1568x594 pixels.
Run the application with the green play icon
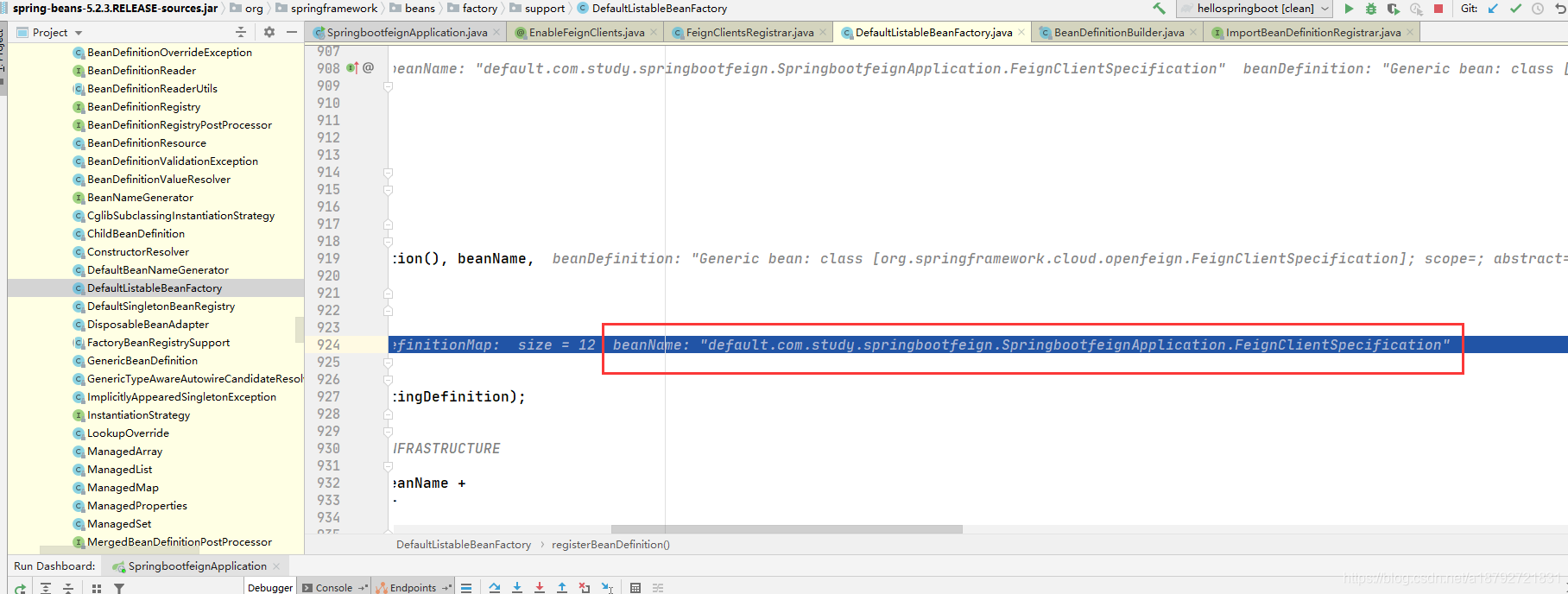(x=1349, y=9)
